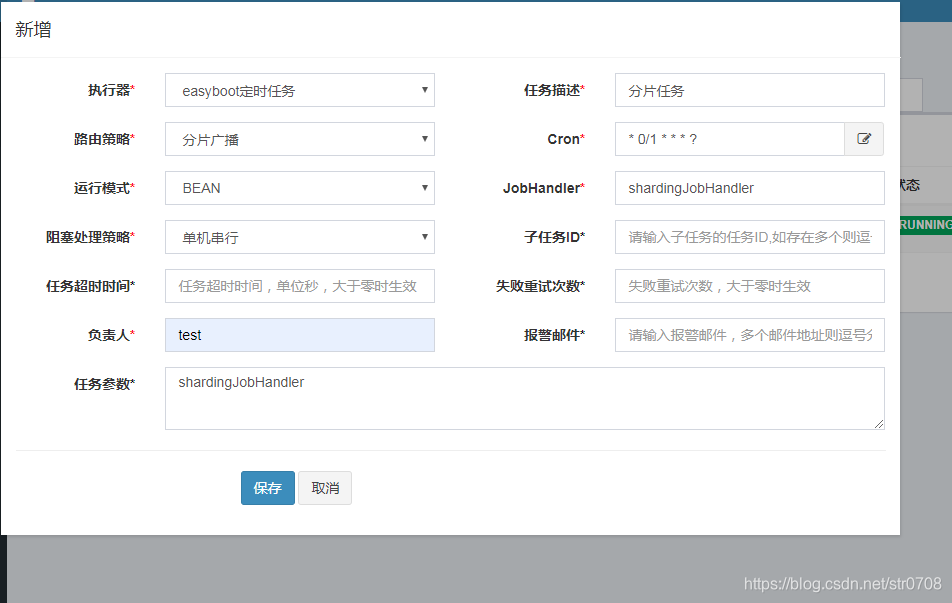Click the 任务参数 textarea resize handle

click(879, 424)
